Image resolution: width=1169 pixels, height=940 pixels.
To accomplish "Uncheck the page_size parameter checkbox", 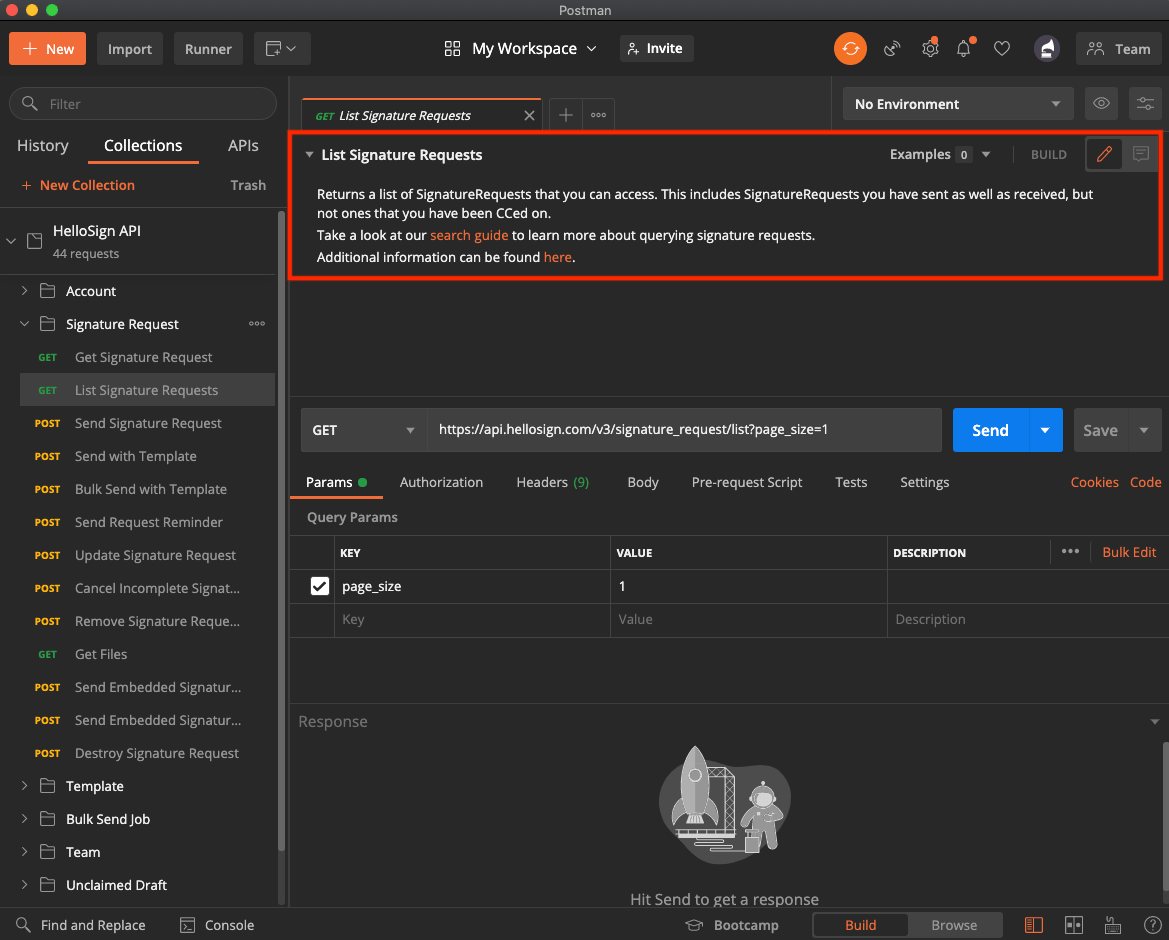I will pos(320,586).
